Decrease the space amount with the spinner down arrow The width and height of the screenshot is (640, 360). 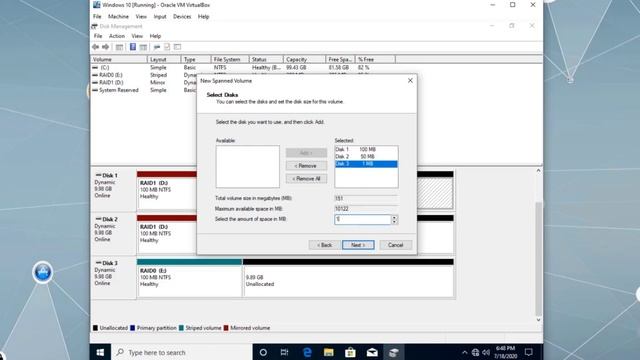394,222
